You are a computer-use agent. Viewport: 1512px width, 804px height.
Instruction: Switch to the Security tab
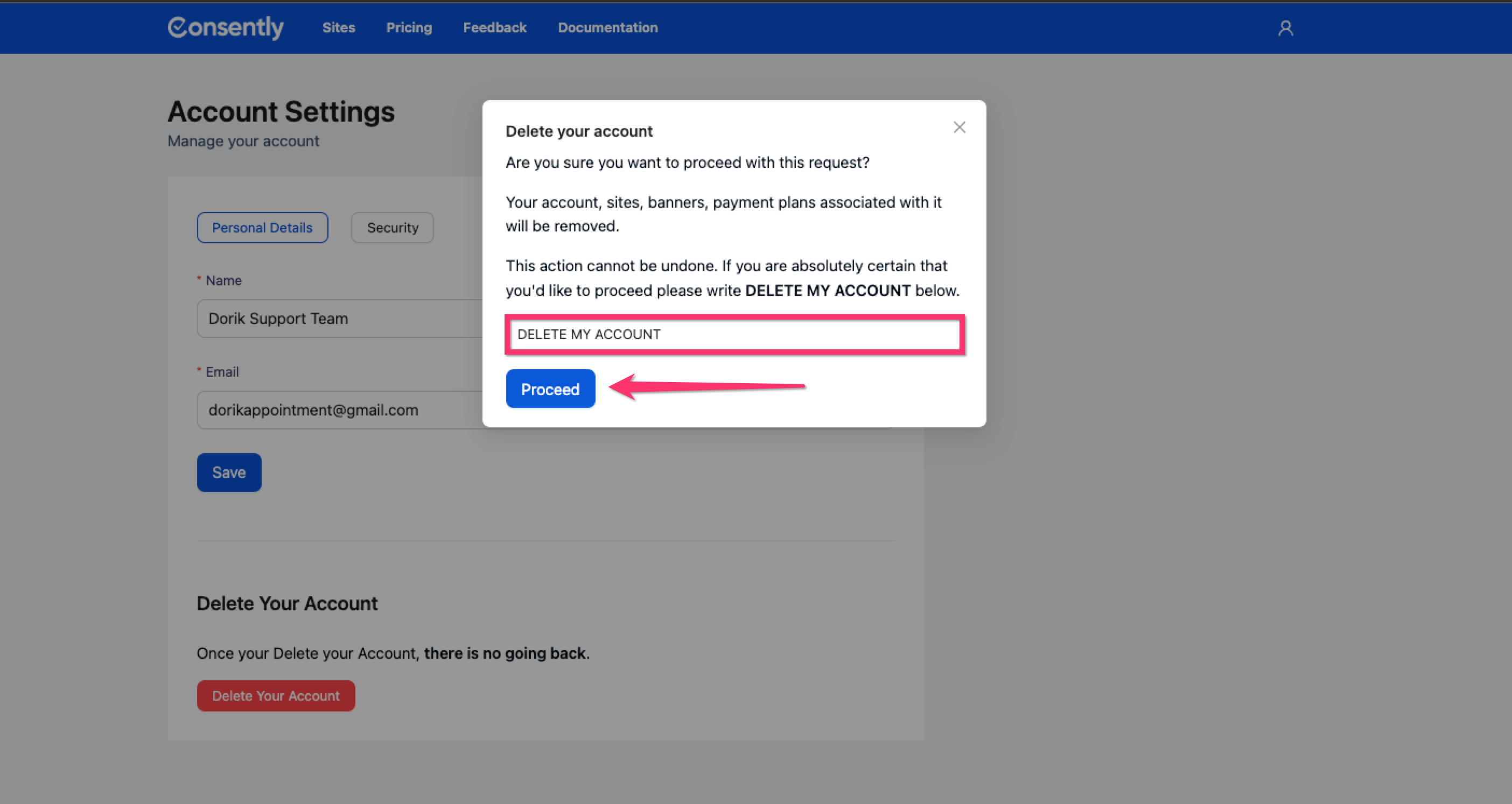(392, 228)
